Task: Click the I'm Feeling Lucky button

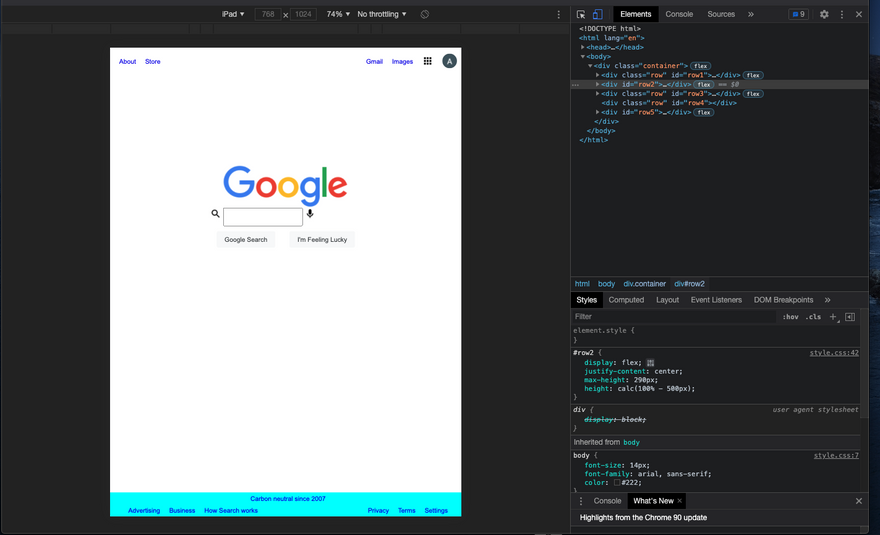Action: coord(322,240)
